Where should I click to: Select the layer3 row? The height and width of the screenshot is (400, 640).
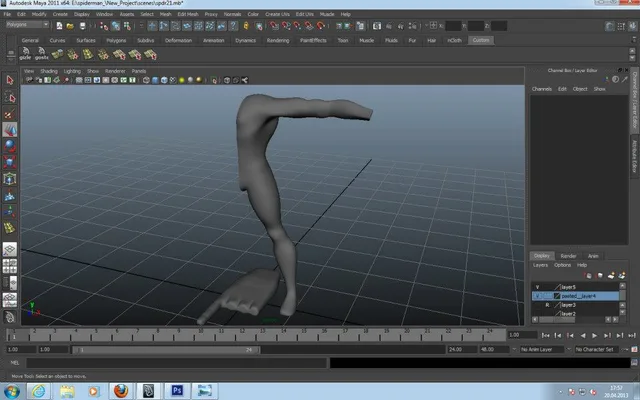[576, 305]
